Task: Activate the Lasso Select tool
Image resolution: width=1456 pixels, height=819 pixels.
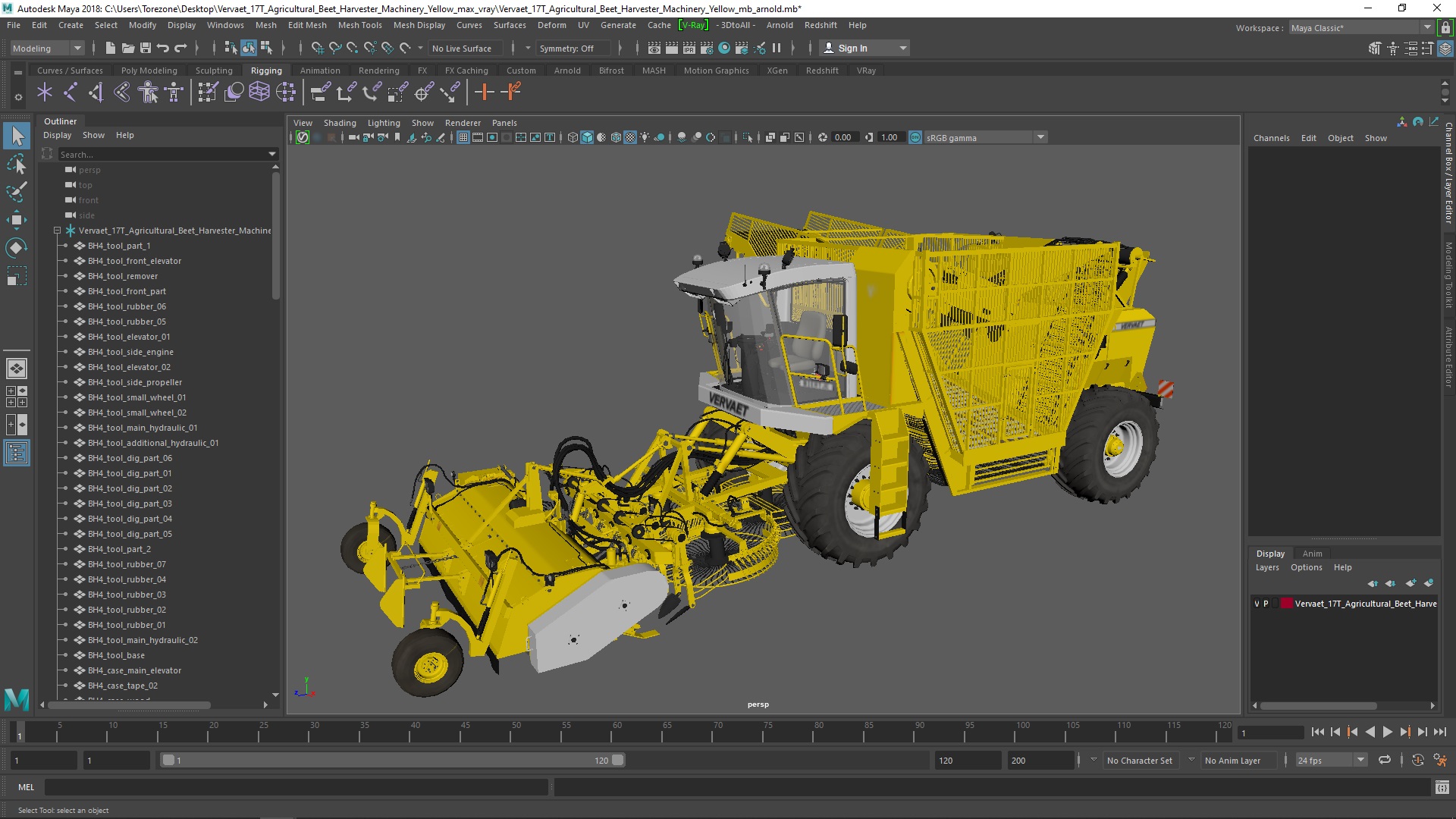Action: [17, 165]
